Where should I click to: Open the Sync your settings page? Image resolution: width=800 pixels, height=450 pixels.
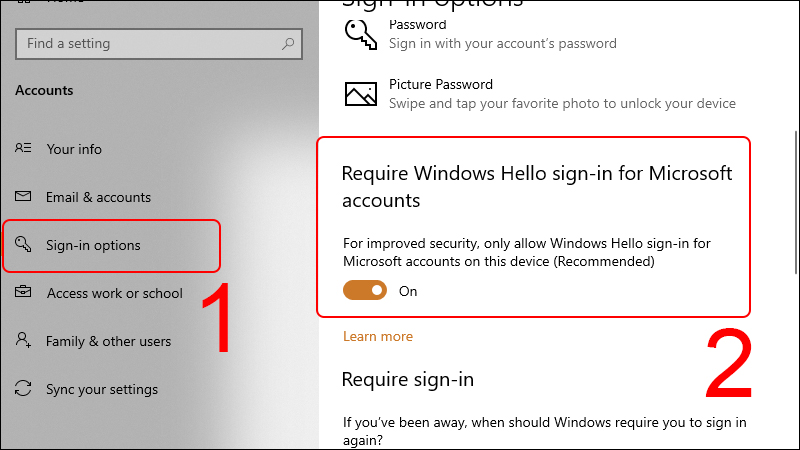(101, 389)
